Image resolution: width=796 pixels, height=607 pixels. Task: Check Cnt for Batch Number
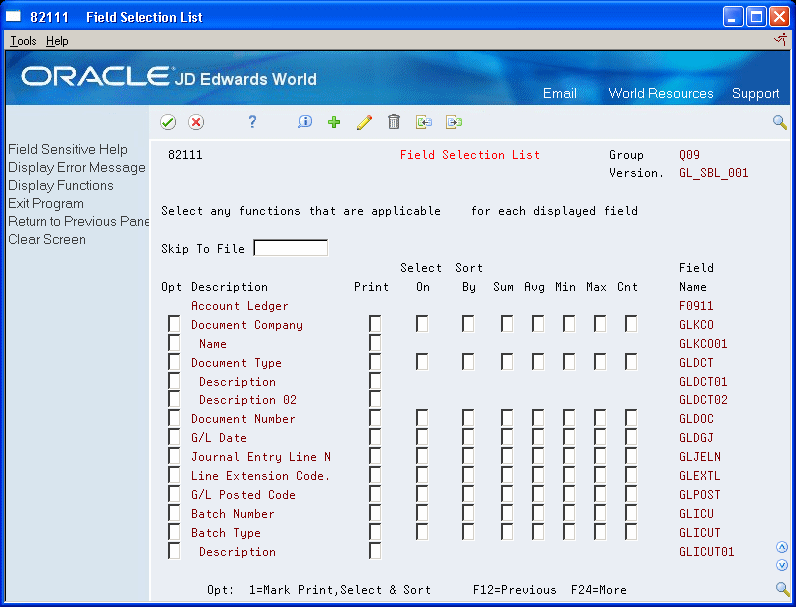(631, 513)
